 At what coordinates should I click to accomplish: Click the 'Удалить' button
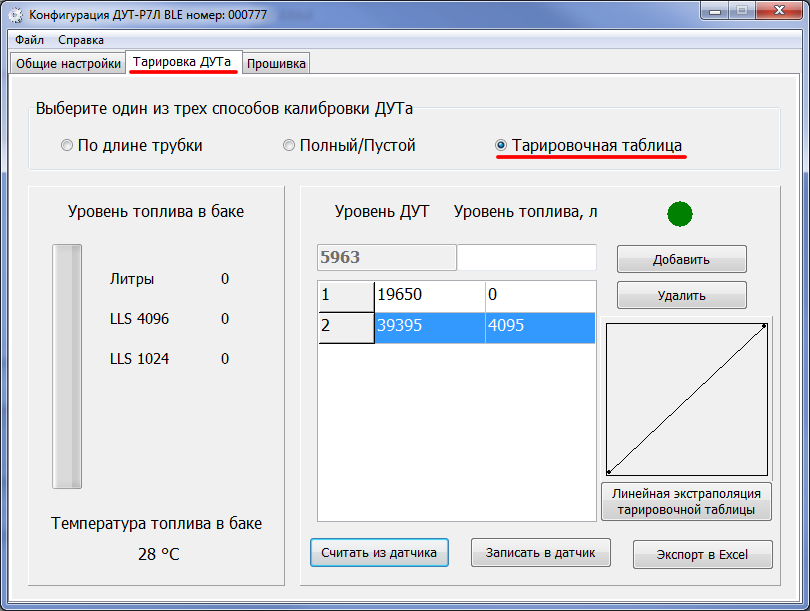(681, 295)
